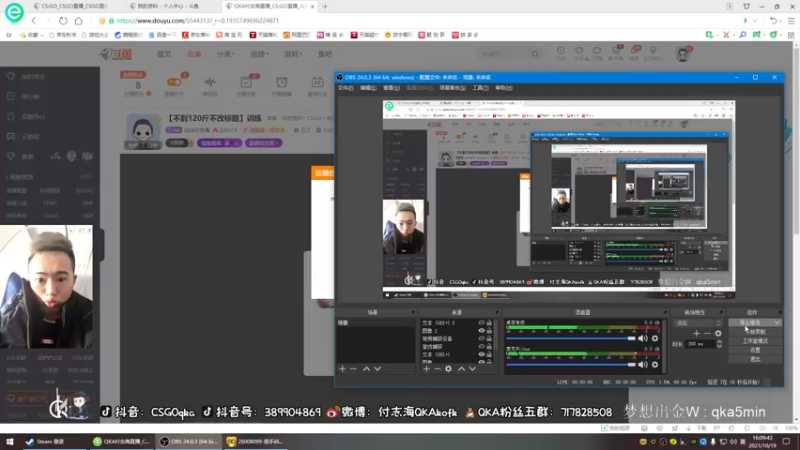Open second mixer channel settings gear

655,364
